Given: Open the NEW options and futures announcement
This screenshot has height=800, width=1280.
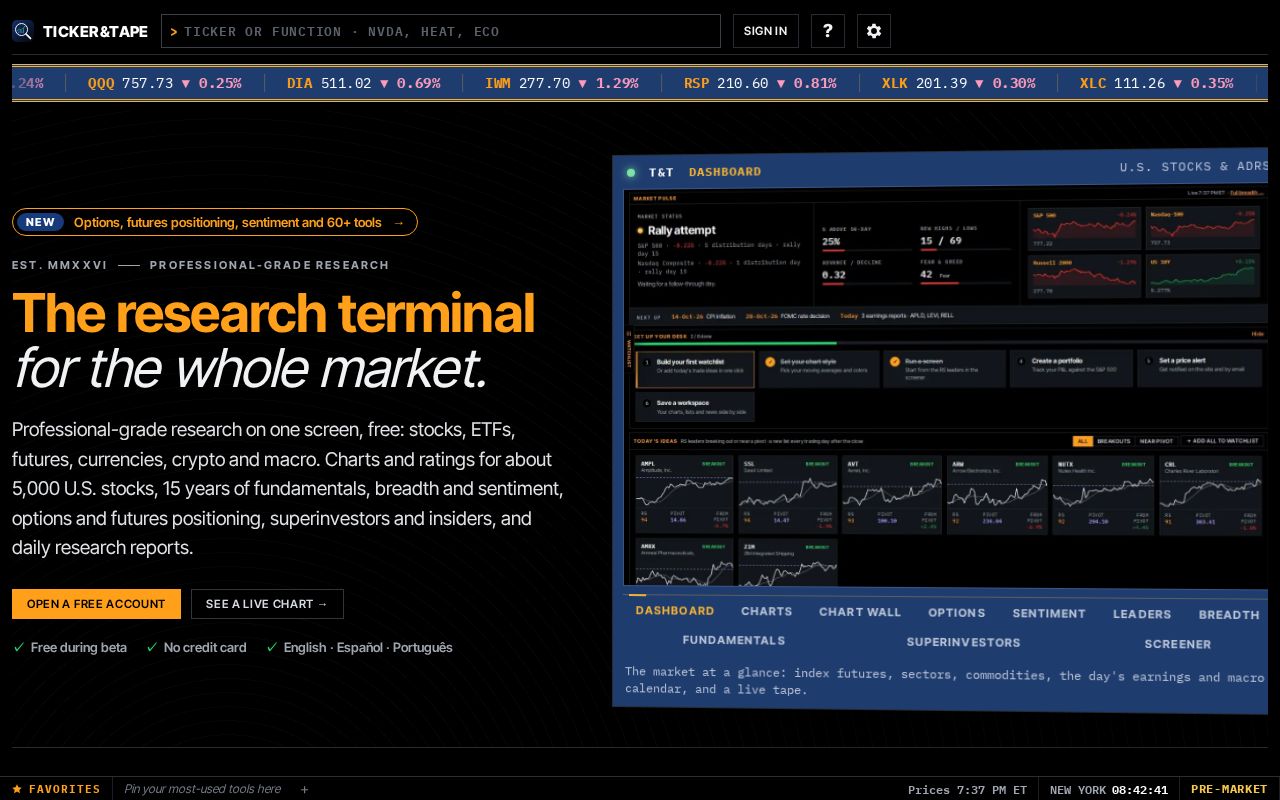Looking at the screenshot, I should (x=215, y=222).
